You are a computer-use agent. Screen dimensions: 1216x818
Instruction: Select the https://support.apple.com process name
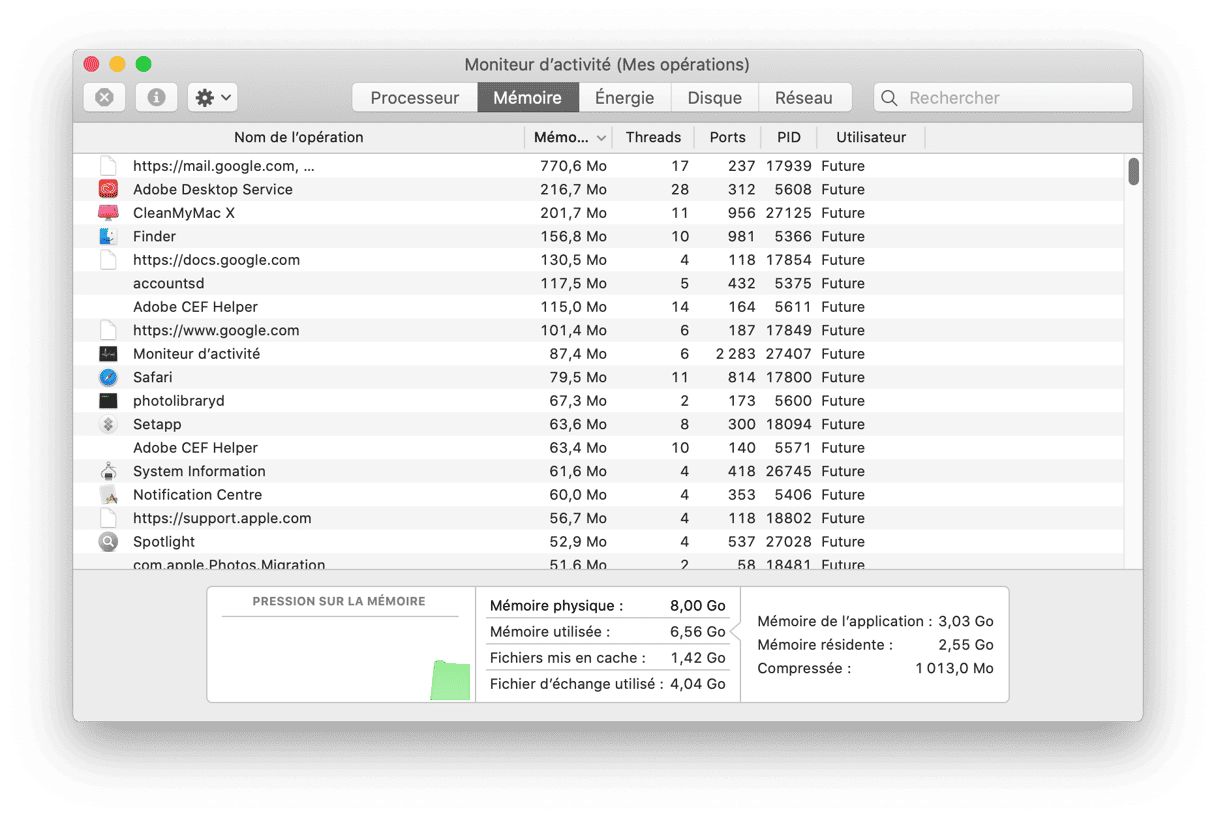[222, 518]
